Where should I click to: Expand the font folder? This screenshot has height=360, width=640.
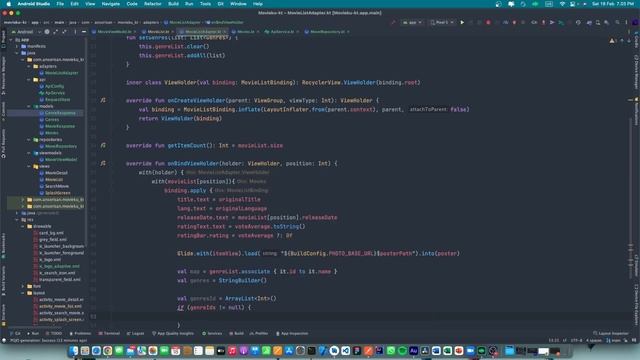(x=23, y=286)
